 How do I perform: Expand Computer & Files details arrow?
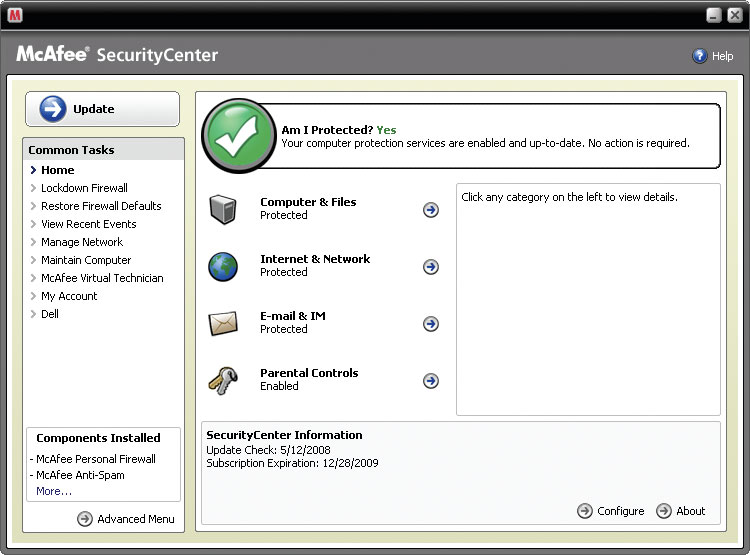click(431, 210)
